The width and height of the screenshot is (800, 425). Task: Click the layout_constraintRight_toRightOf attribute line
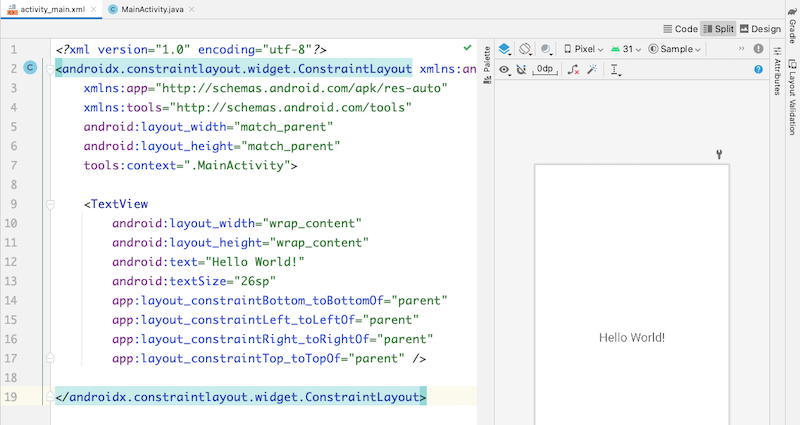[x=272, y=339]
